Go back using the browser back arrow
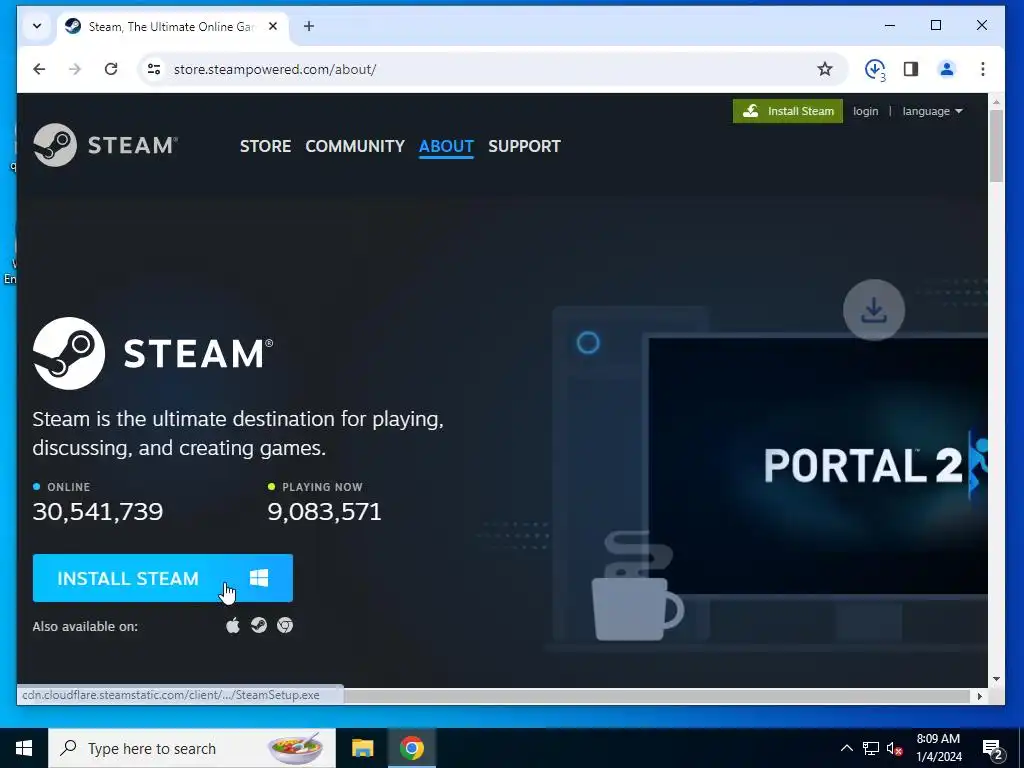The height and width of the screenshot is (768, 1024). pos(39,69)
